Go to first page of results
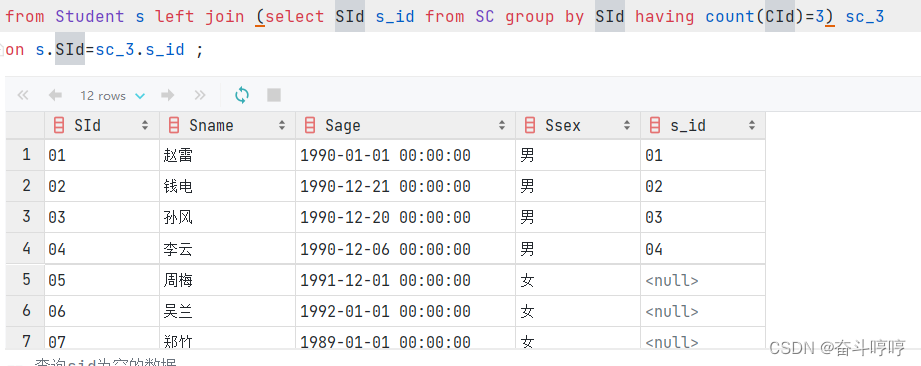This screenshot has height=366, width=921. pos(23,95)
